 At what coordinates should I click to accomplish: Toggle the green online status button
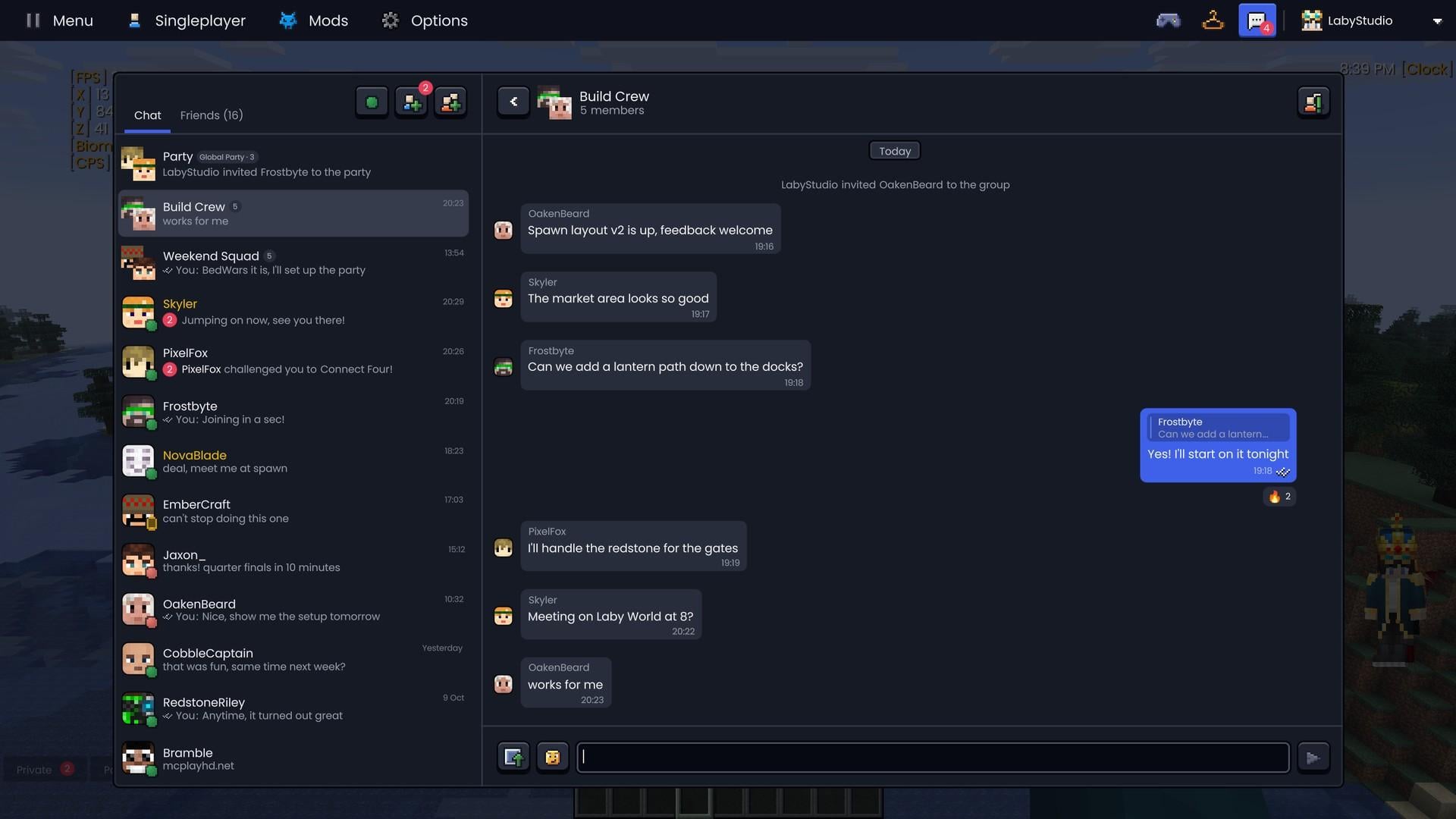[x=372, y=102]
